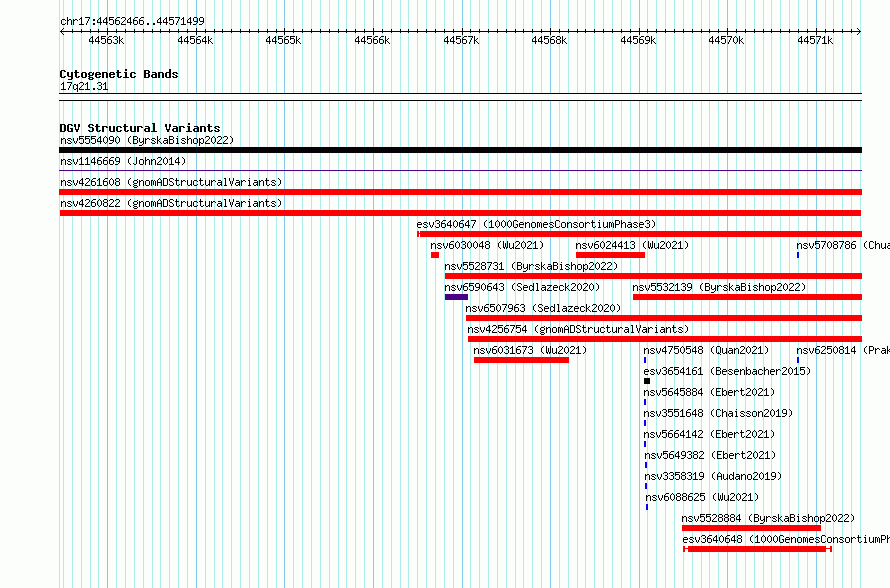Open the nsv5664142 (Ebert2021) label
890x588 pixels.
[x=709, y=434]
